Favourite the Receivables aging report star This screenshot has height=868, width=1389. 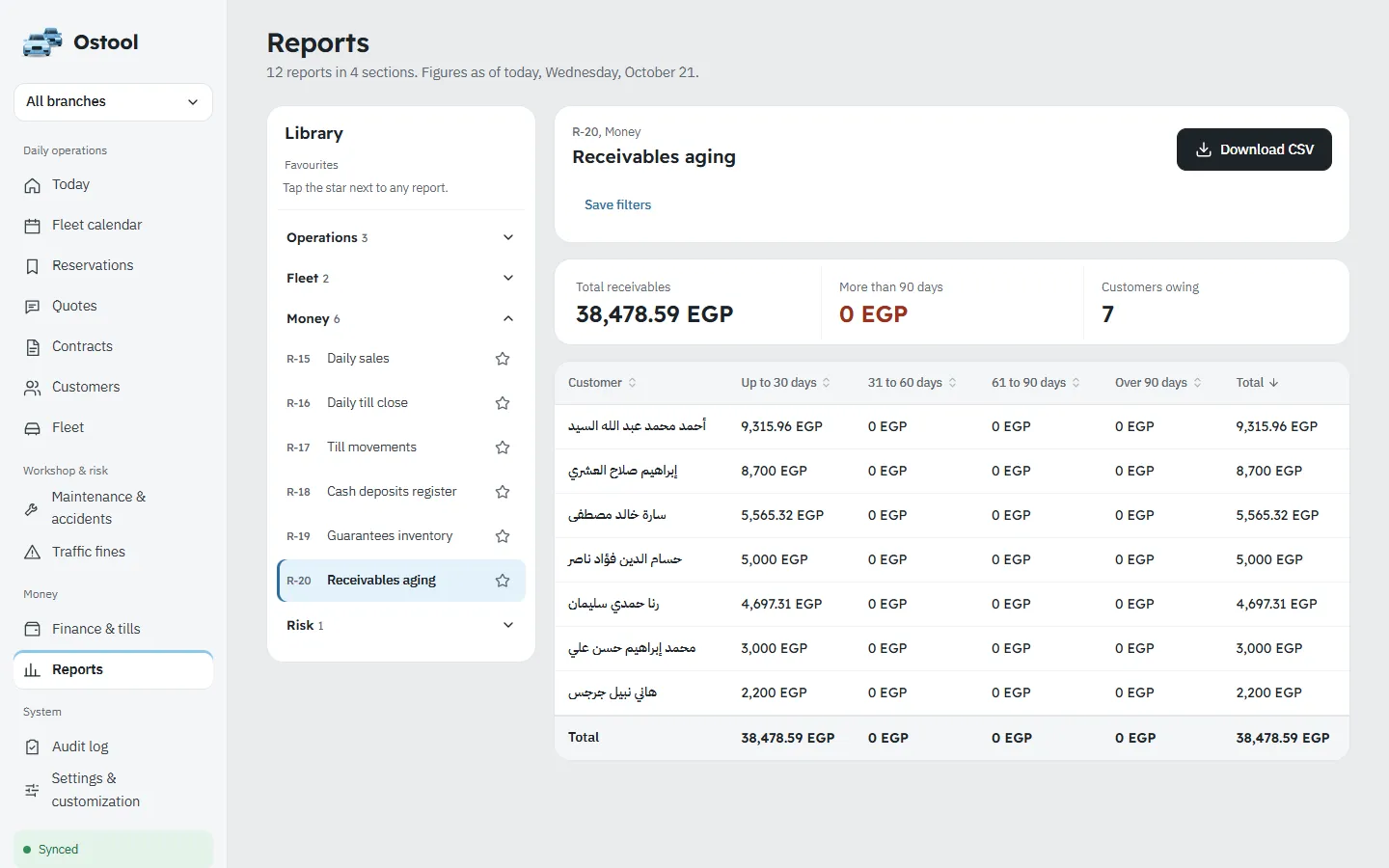tap(503, 581)
